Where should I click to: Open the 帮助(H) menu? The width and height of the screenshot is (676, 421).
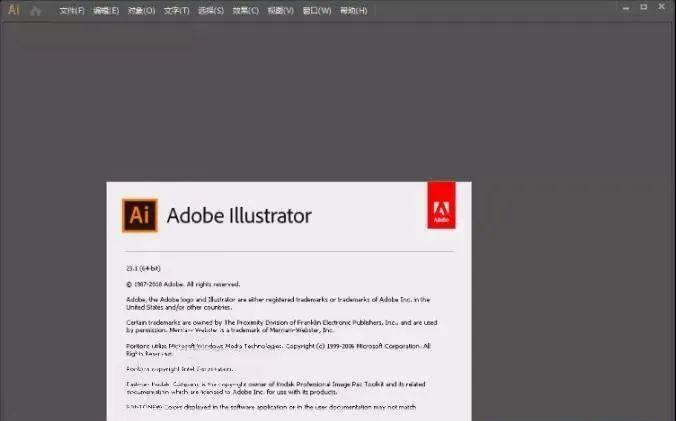(354, 11)
